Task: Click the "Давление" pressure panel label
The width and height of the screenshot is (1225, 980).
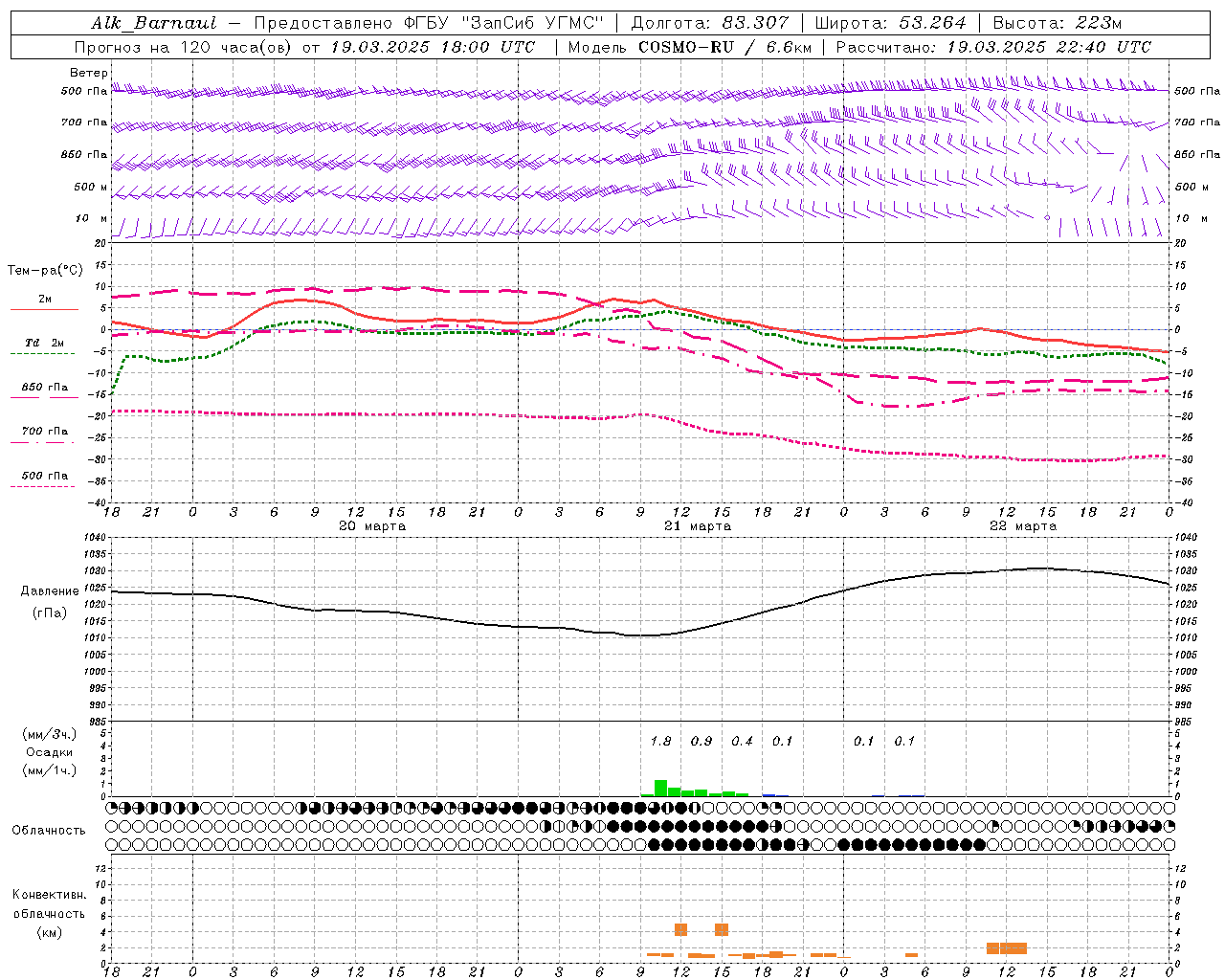Action: tap(50, 591)
